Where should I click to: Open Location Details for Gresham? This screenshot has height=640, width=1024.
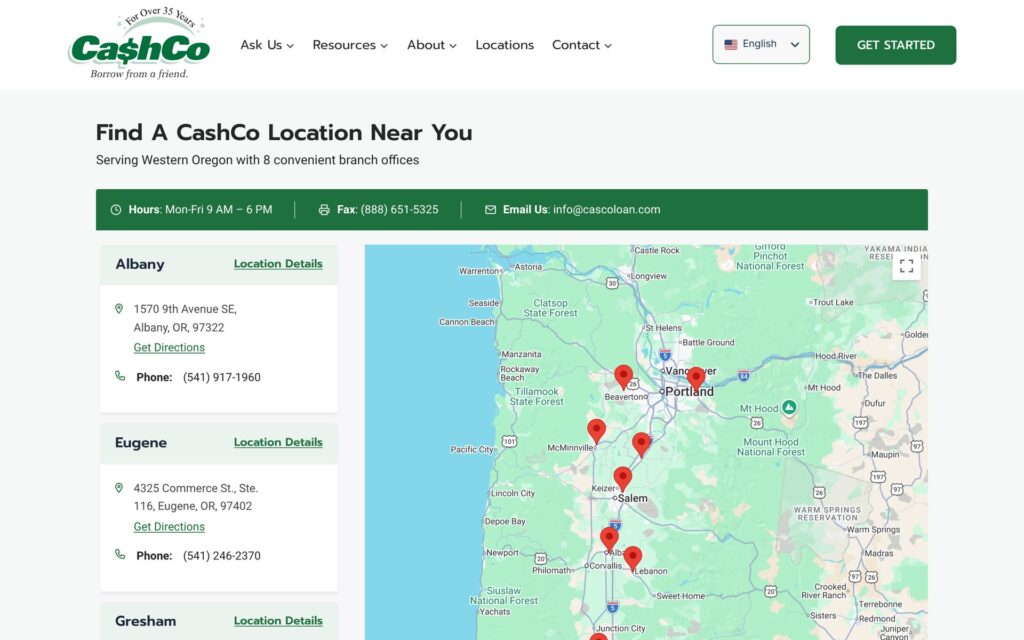pyautogui.click(x=278, y=620)
